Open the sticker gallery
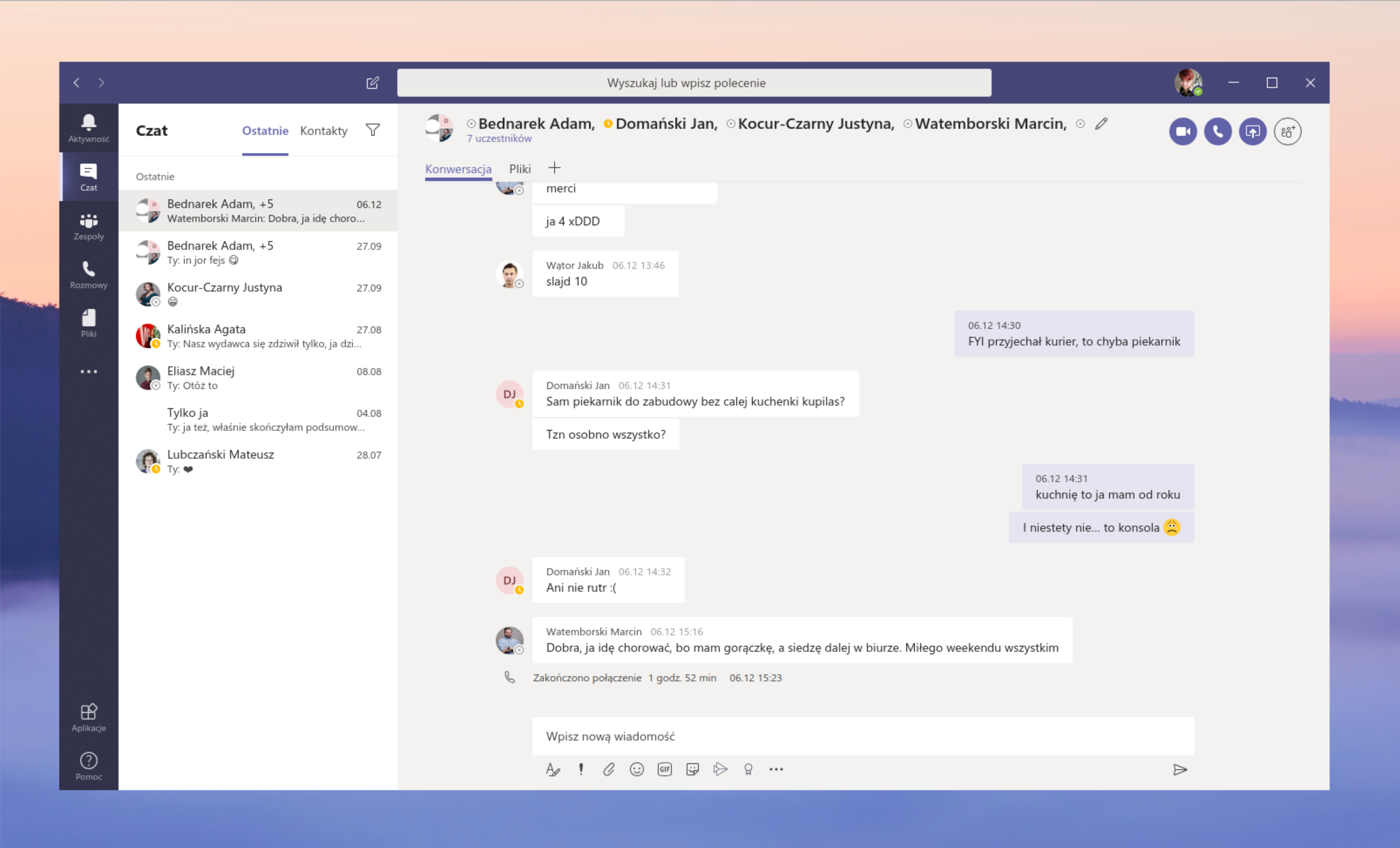The image size is (1400, 848). coord(692,769)
